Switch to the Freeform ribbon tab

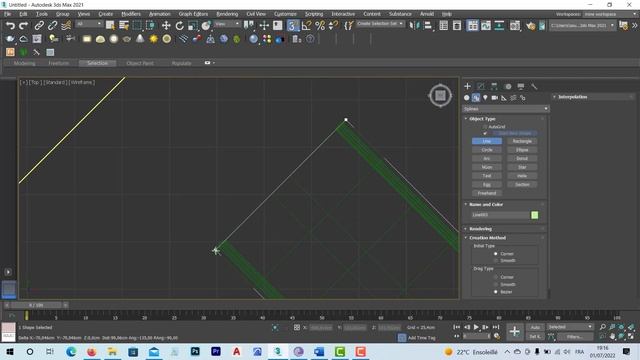pyautogui.click(x=58, y=63)
